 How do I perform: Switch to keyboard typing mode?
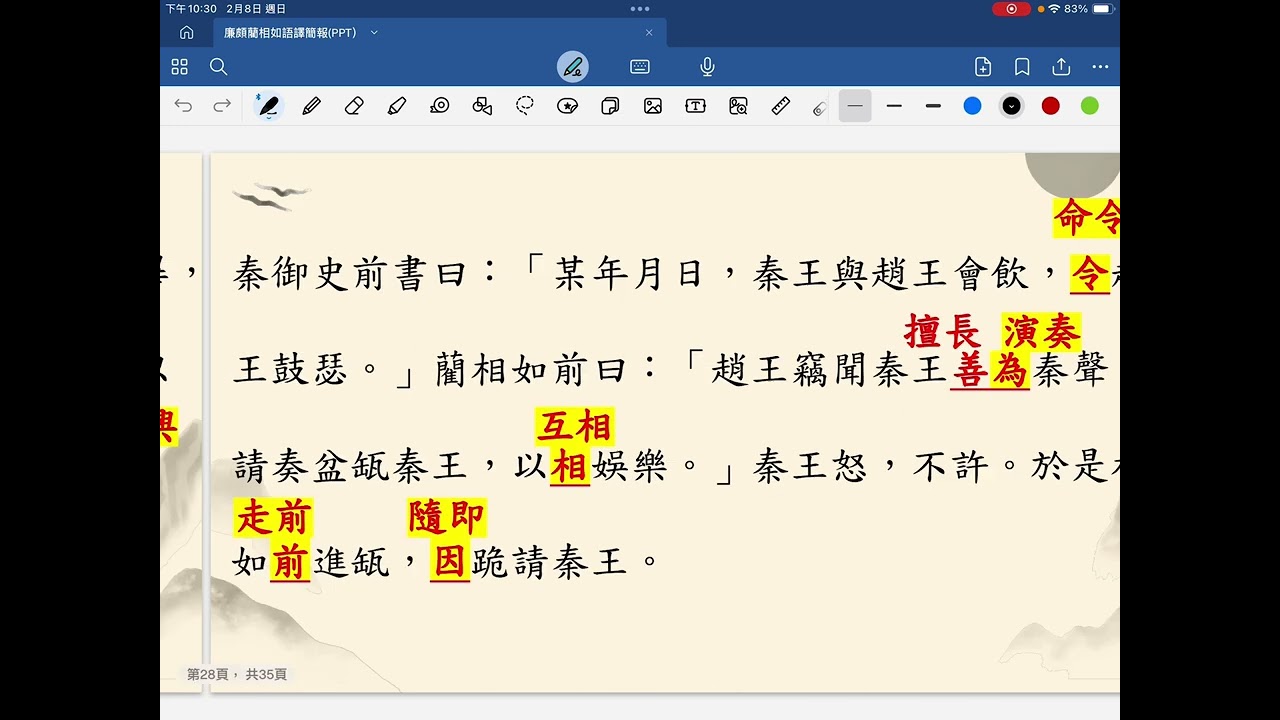pos(640,67)
